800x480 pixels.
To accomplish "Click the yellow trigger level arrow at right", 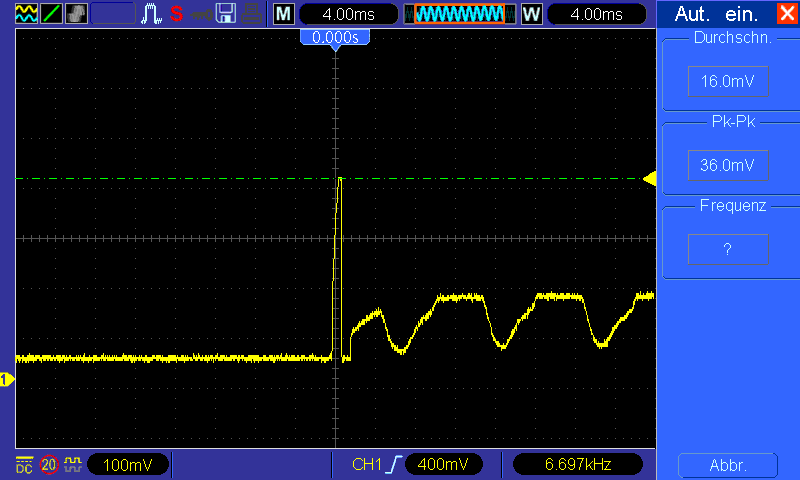I will pyautogui.click(x=649, y=179).
